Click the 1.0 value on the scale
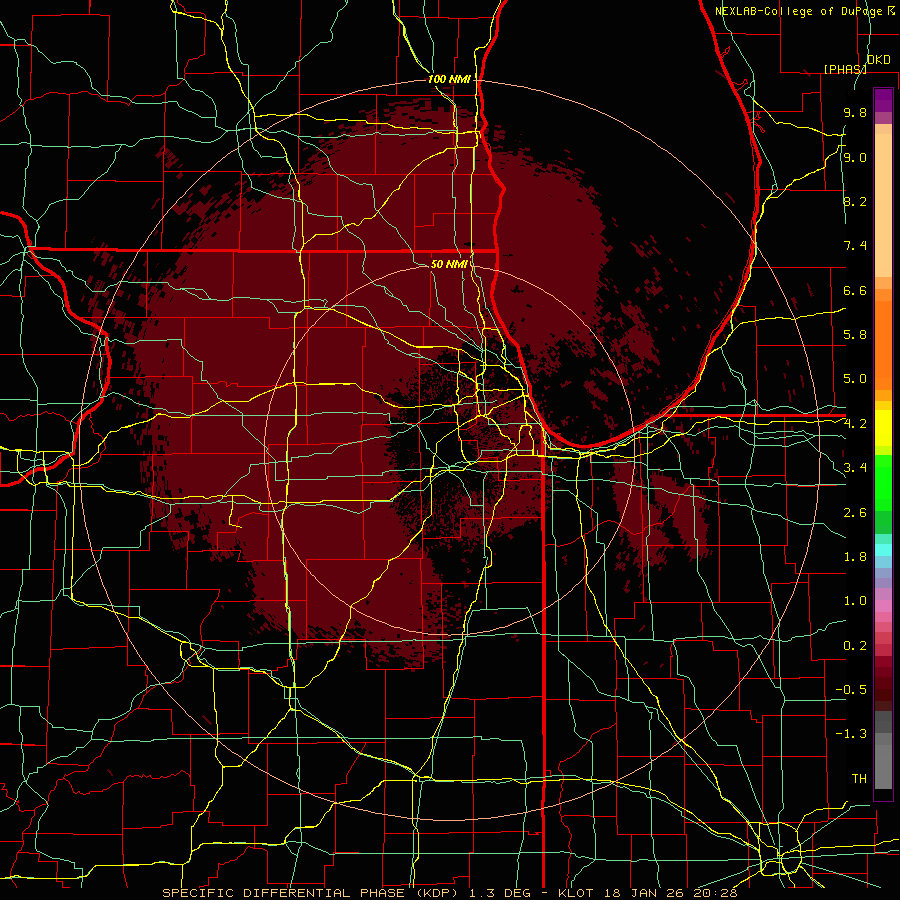The width and height of the screenshot is (900, 900). pos(855,601)
